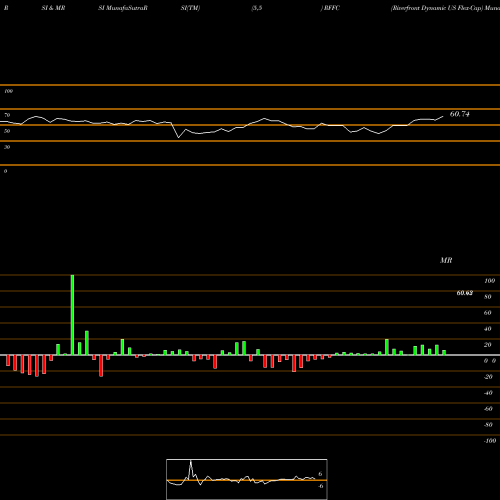Image resolution: width=500 pixels, height=500 pixels.
Task: Select the tallest green bar in the MR chart
Action: (x=72, y=315)
